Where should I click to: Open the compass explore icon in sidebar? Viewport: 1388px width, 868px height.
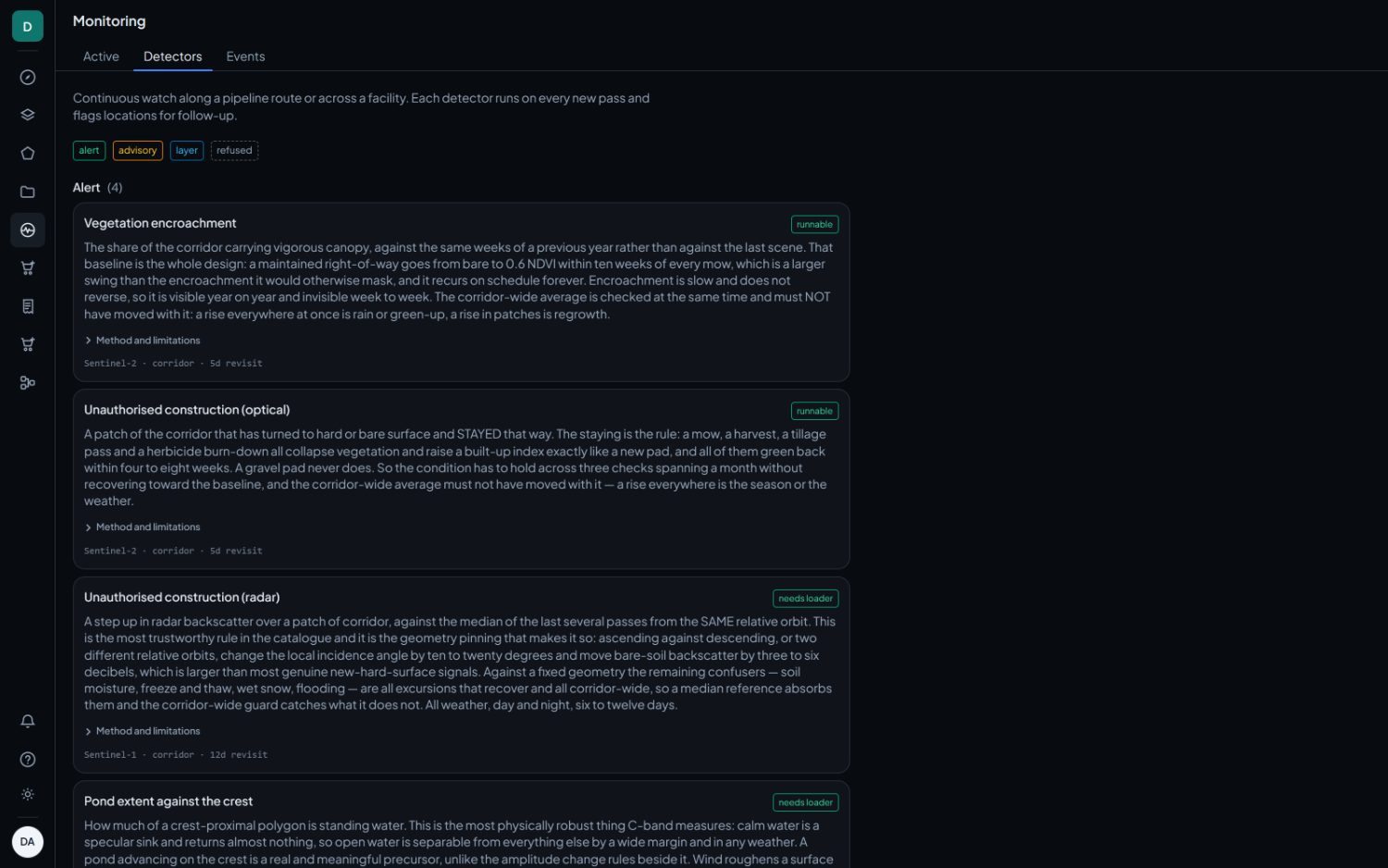click(28, 78)
